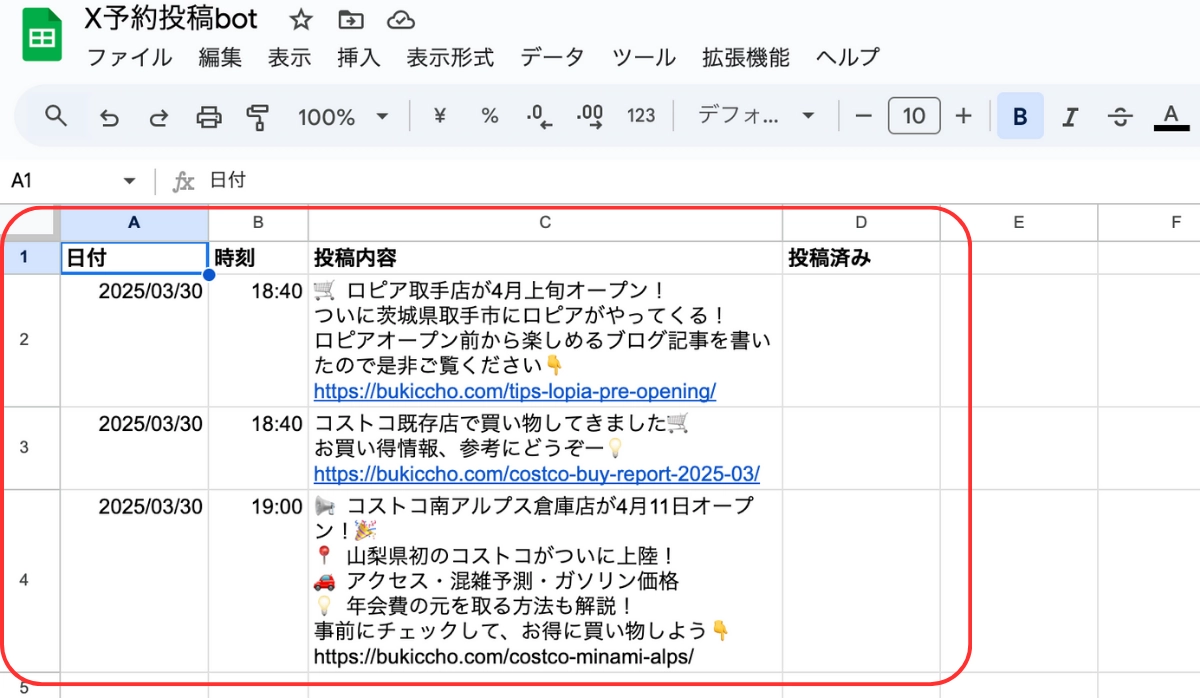
Task: Select the 投稿済み header cell
Action: coord(861,257)
